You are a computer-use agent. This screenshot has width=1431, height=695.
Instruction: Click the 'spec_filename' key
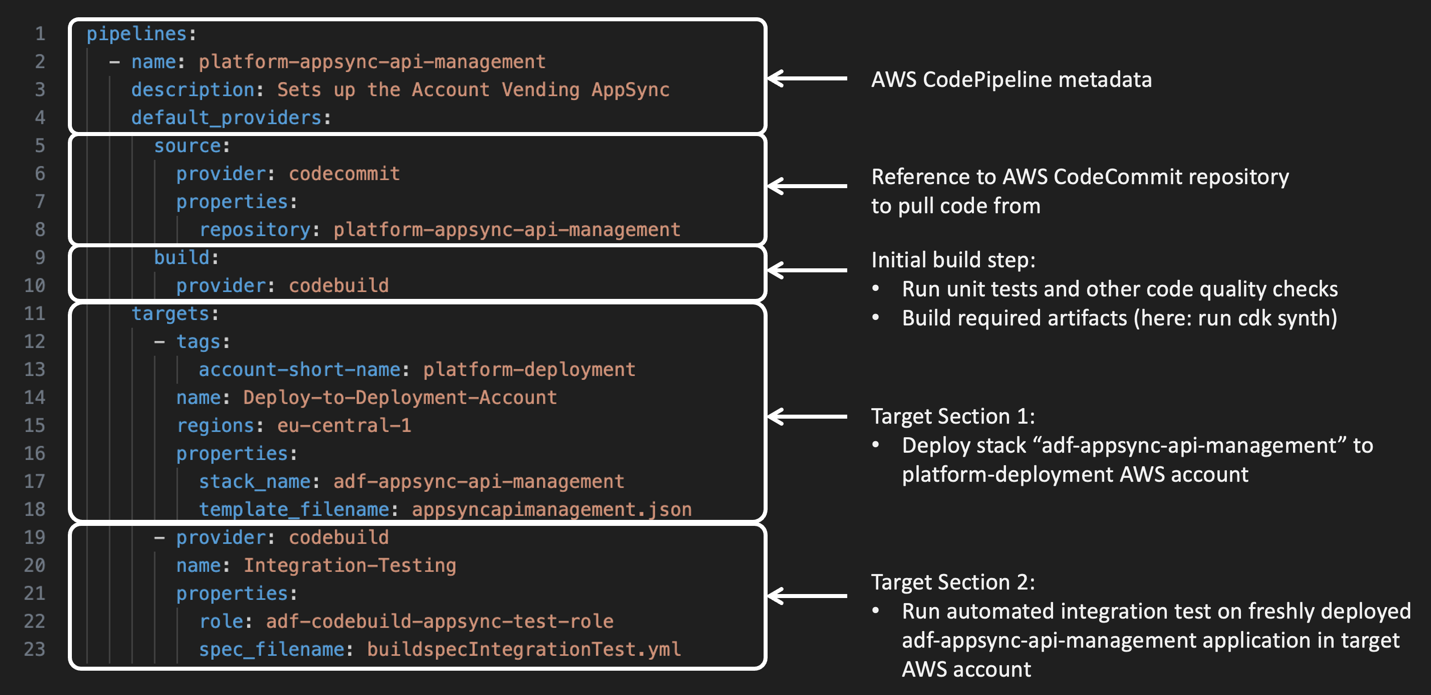[271, 650]
